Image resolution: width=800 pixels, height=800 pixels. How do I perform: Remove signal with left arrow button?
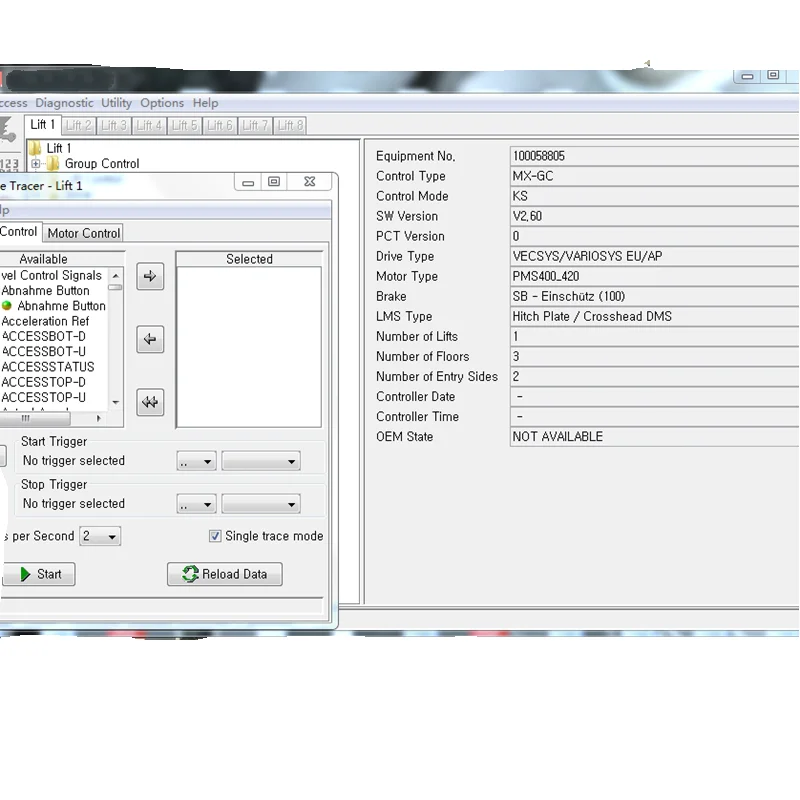click(x=150, y=339)
